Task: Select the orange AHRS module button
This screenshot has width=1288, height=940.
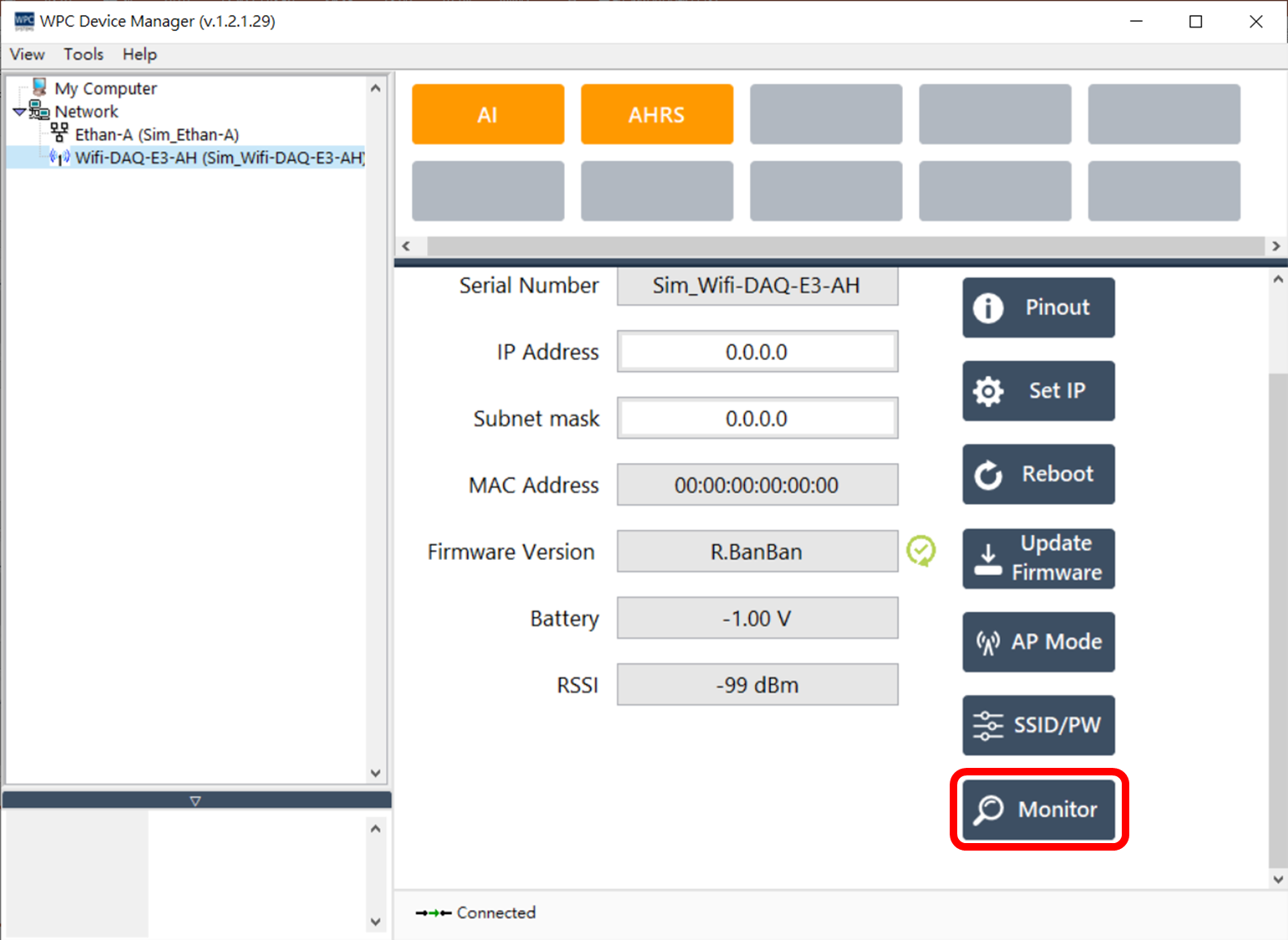Action: coord(657,114)
